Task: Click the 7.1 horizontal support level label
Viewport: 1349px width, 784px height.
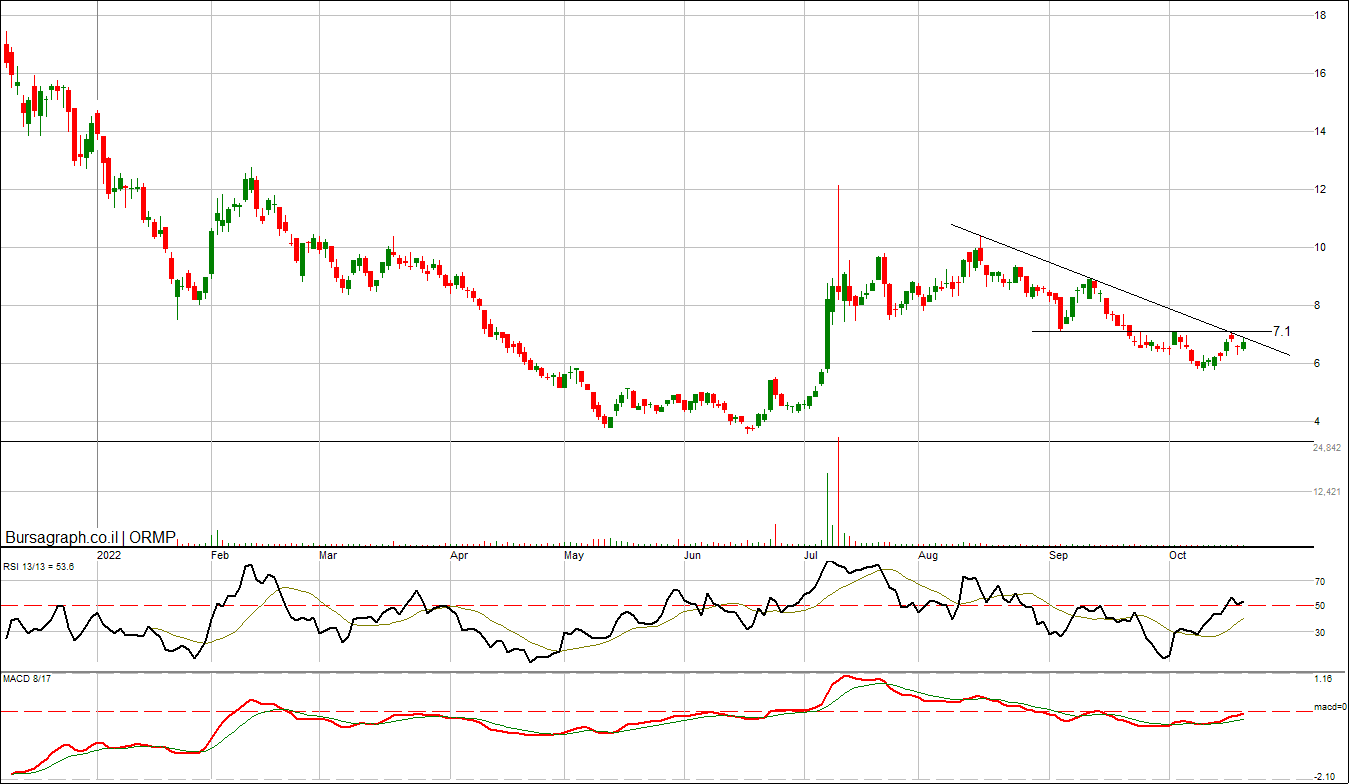Action: coord(1281,330)
